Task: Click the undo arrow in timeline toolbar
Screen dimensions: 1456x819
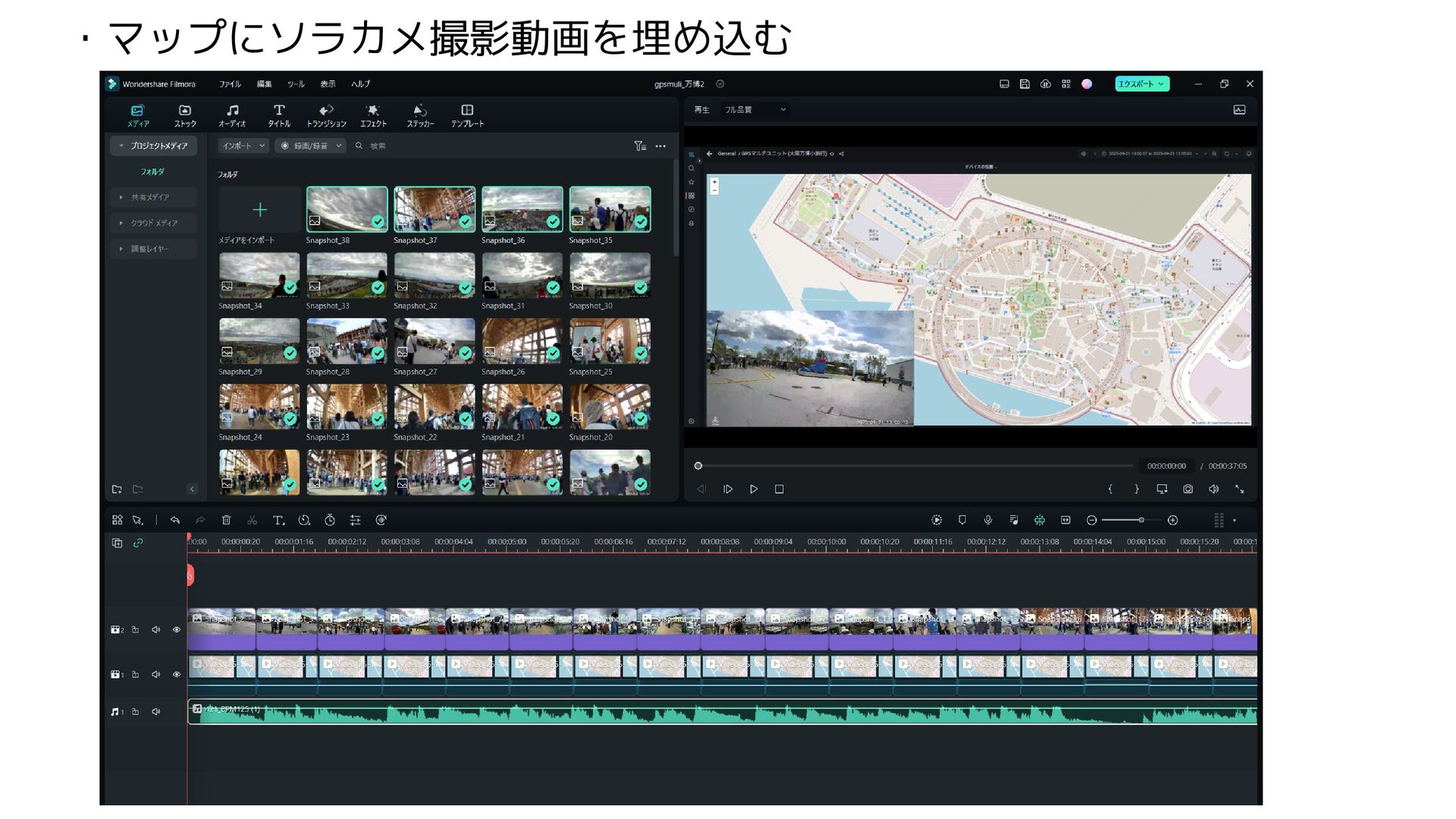Action: click(x=175, y=520)
